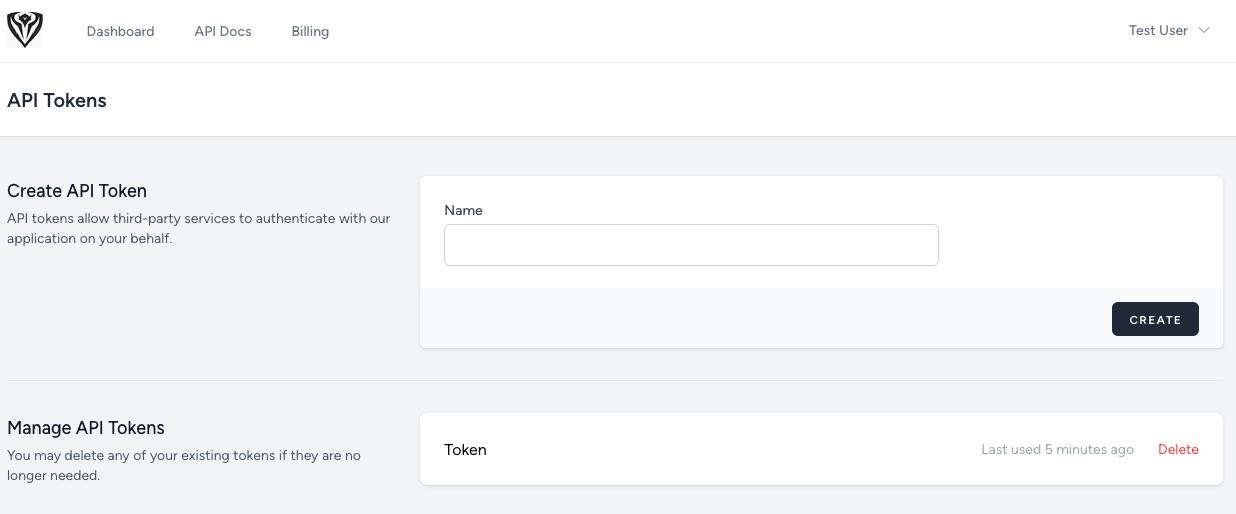
Task: Click the Manage API Tokens section title
Action: pos(86,428)
